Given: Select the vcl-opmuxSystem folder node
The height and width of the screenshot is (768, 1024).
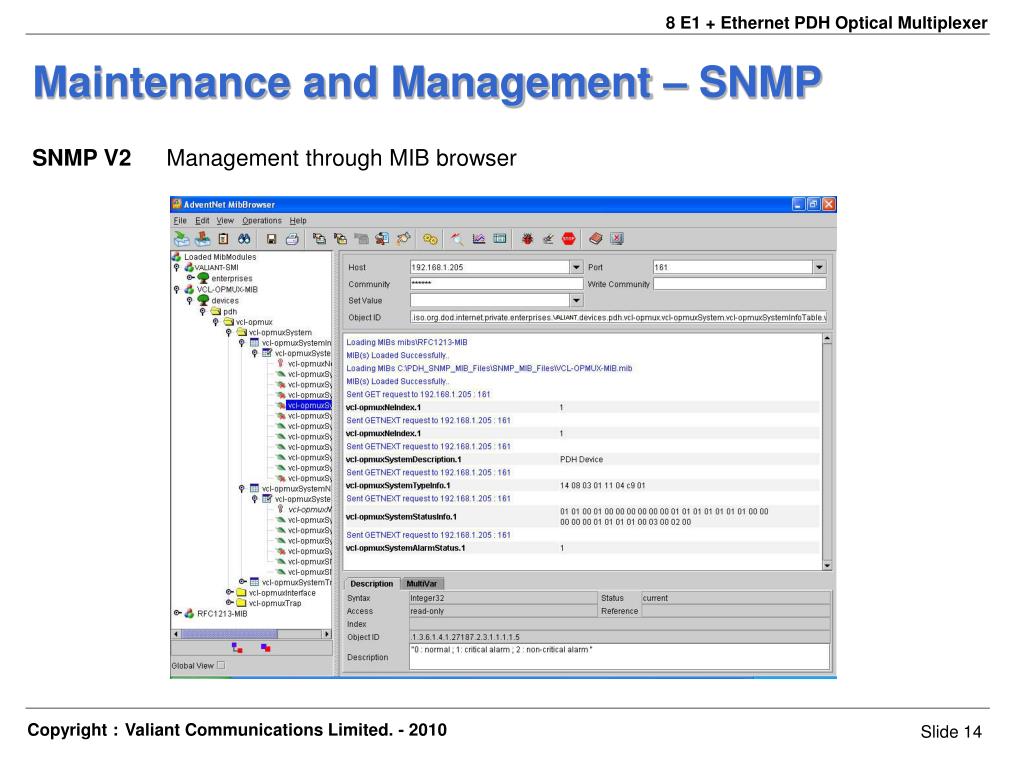Looking at the screenshot, I should (x=280, y=332).
